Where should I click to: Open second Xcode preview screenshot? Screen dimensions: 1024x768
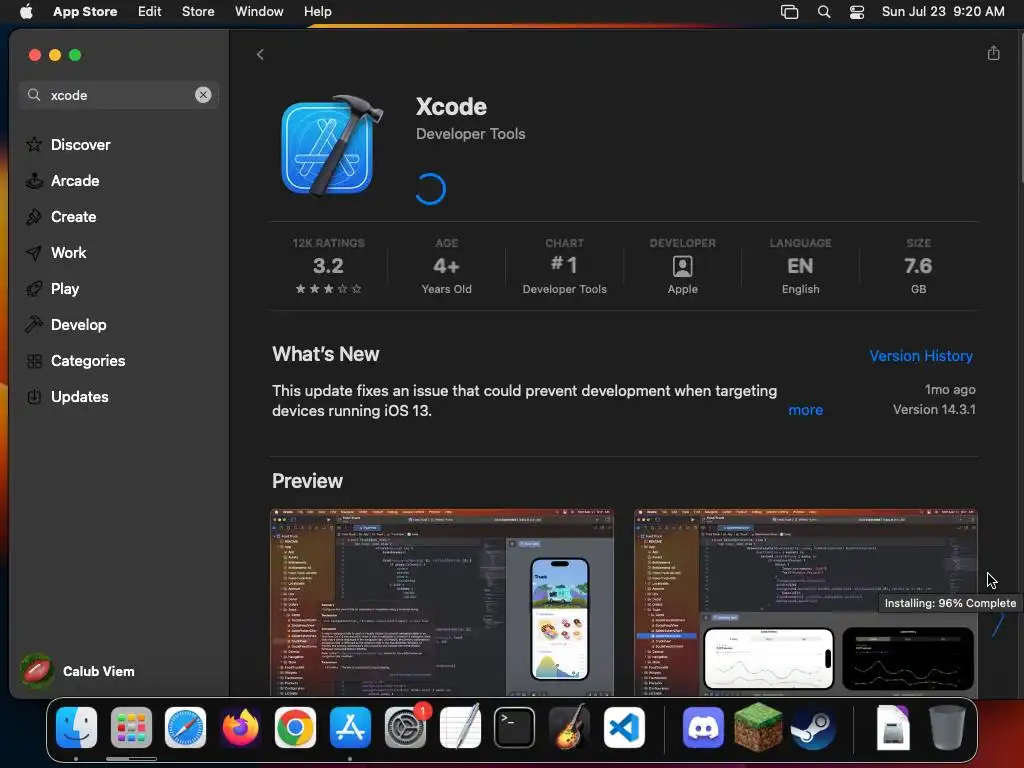pyautogui.click(x=806, y=602)
